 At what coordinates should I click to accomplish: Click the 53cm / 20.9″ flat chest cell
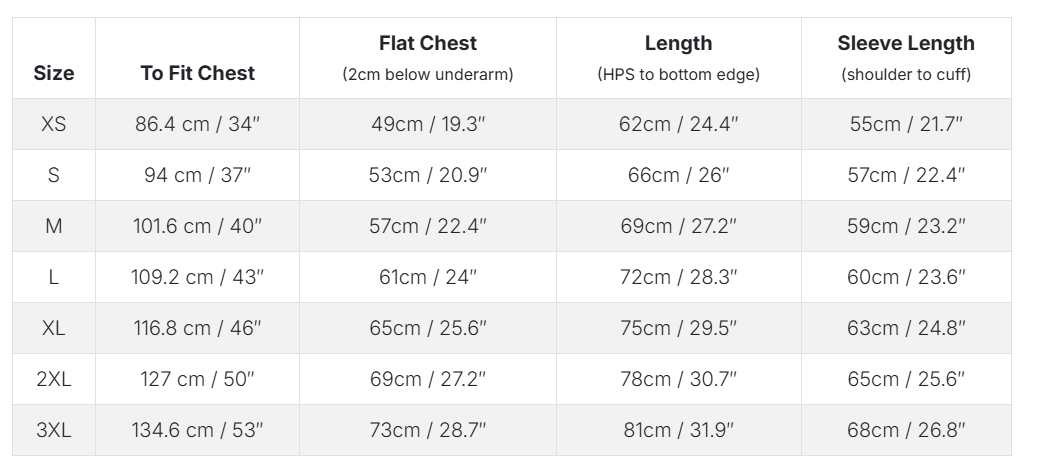tap(428, 175)
